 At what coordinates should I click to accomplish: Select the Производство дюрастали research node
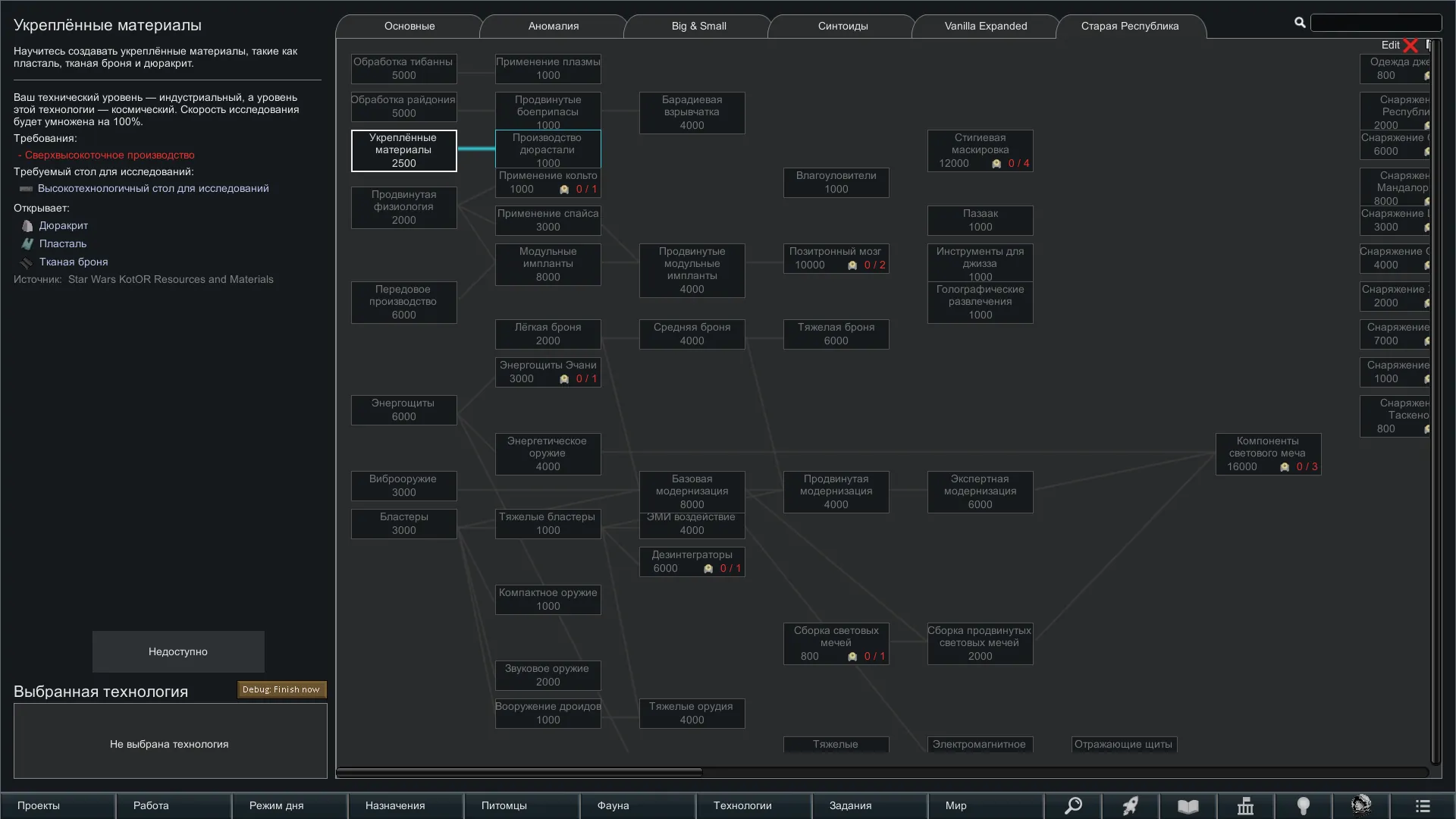click(x=548, y=149)
